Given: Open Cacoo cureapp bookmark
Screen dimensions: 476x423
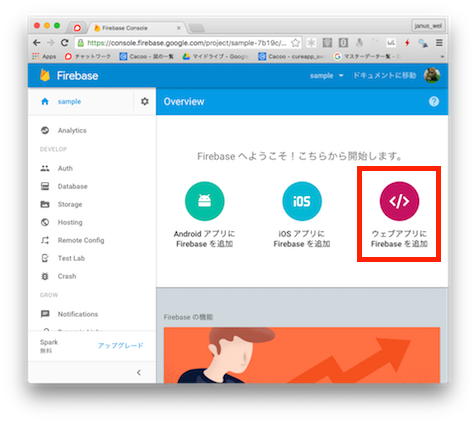Looking at the screenshot, I should (x=291, y=57).
